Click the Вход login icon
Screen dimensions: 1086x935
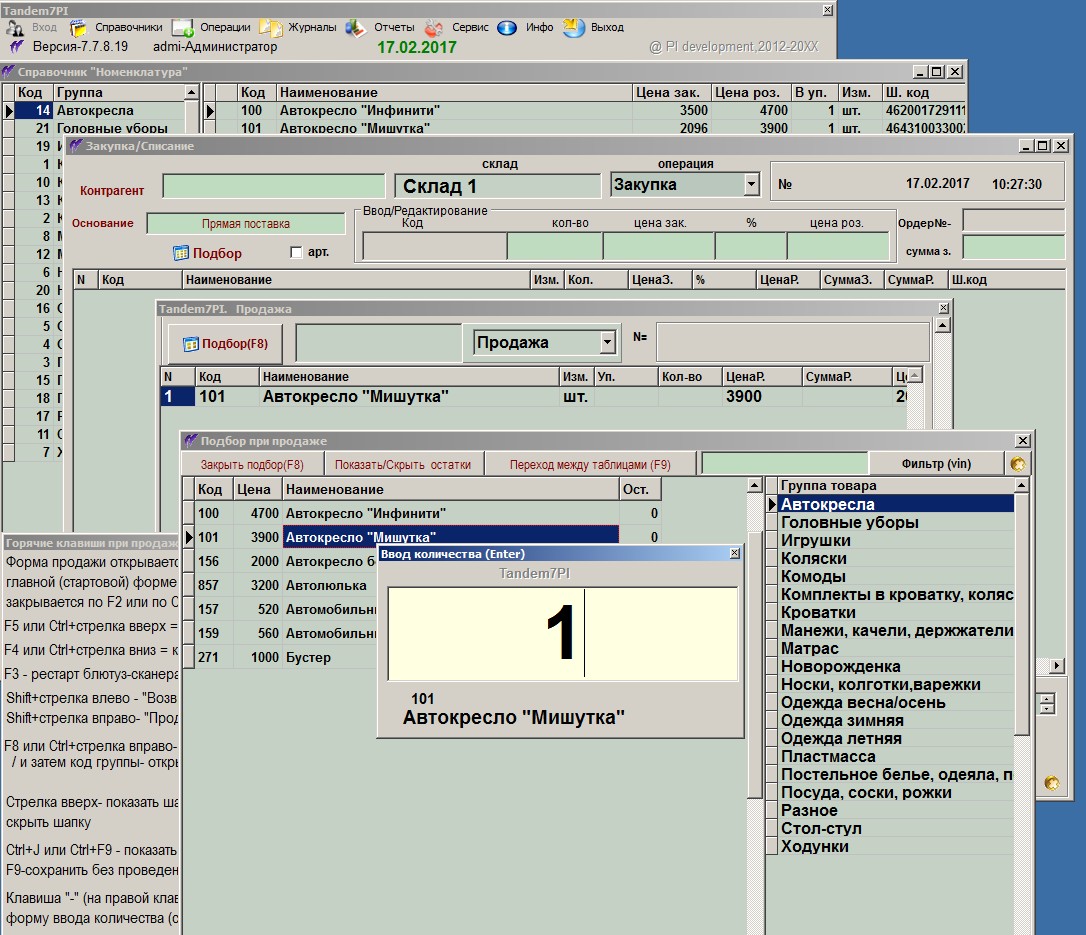click(15, 28)
